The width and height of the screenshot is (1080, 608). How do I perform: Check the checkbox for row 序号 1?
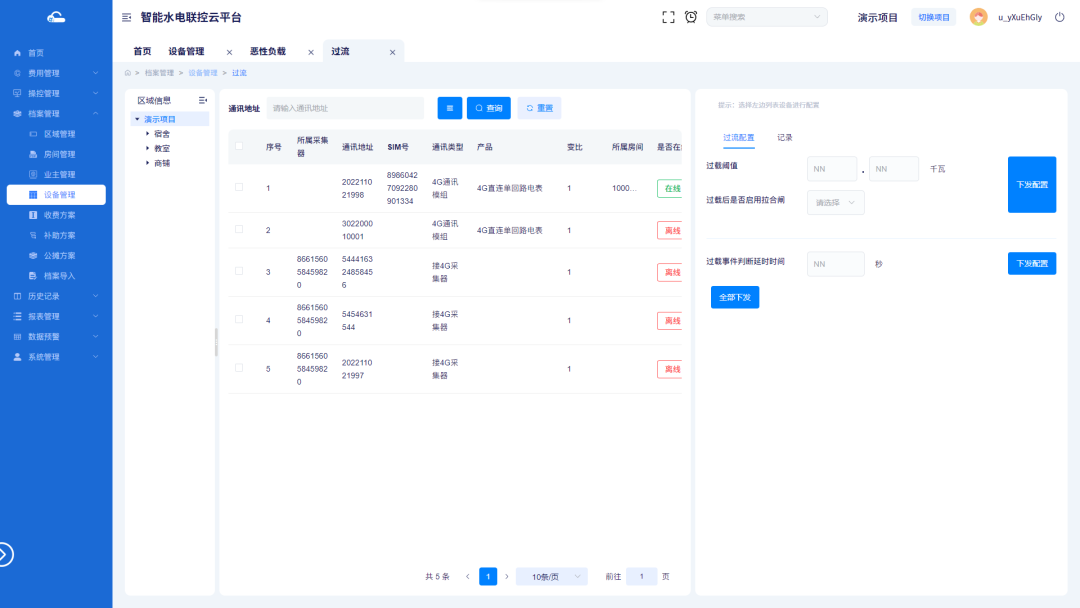238,187
